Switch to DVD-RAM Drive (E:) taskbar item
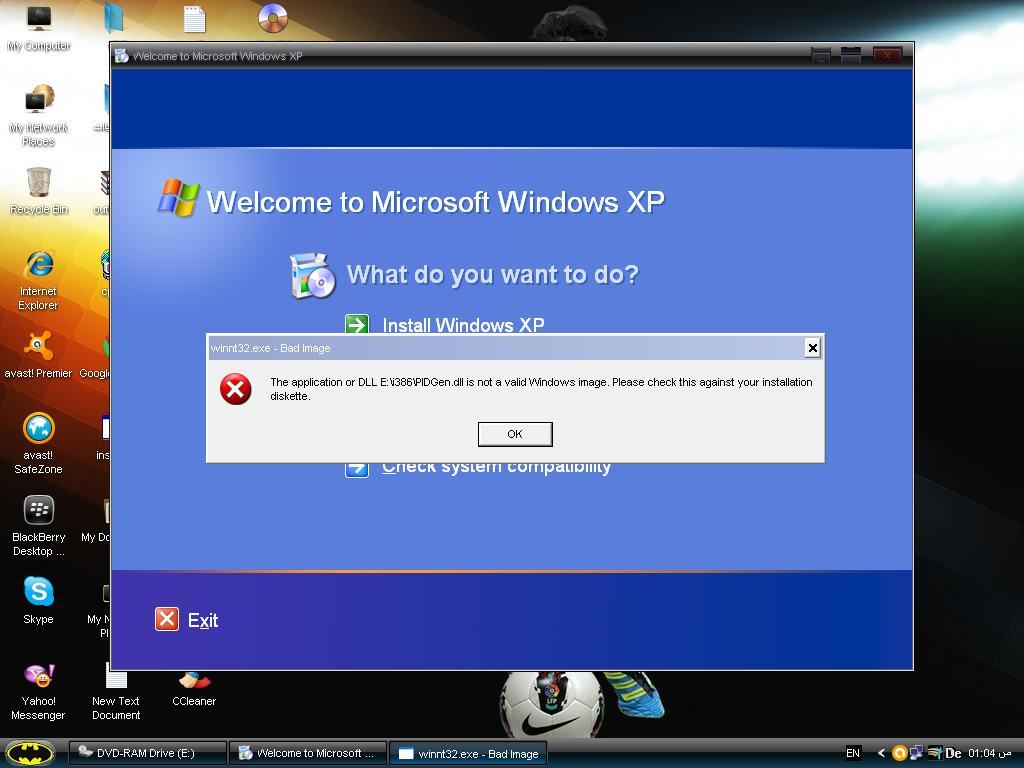Viewport: 1024px width, 768px height. pyautogui.click(x=148, y=753)
